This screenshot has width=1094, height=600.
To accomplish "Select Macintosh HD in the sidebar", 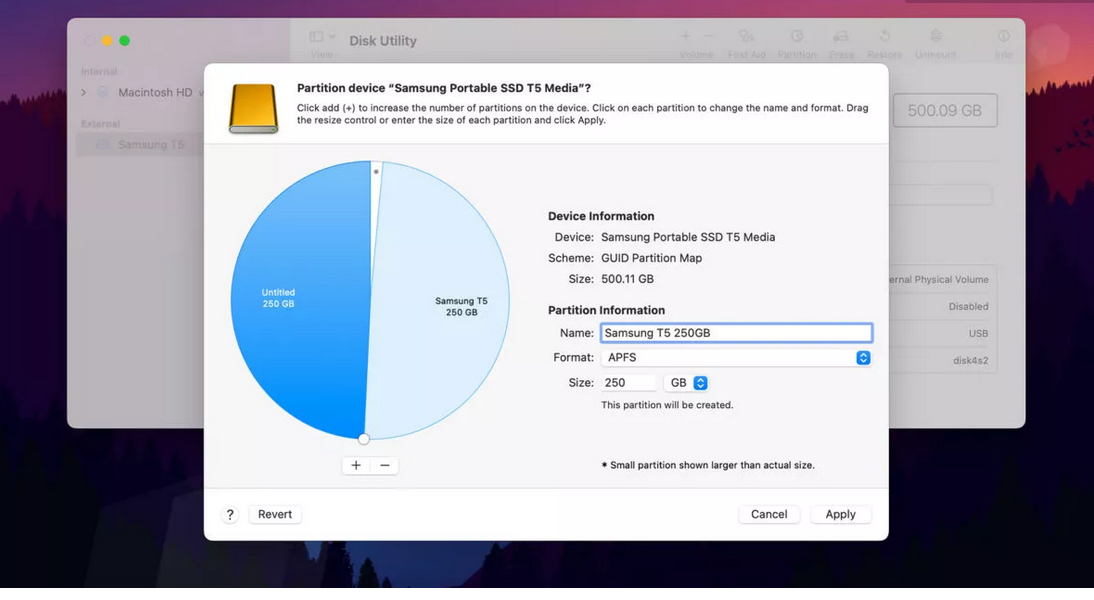I will point(155,92).
